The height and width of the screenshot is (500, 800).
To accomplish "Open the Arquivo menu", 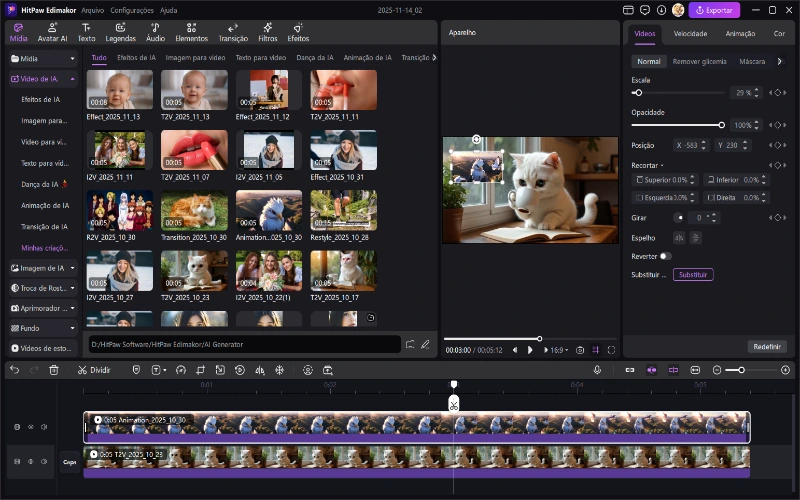I will 92,9.
